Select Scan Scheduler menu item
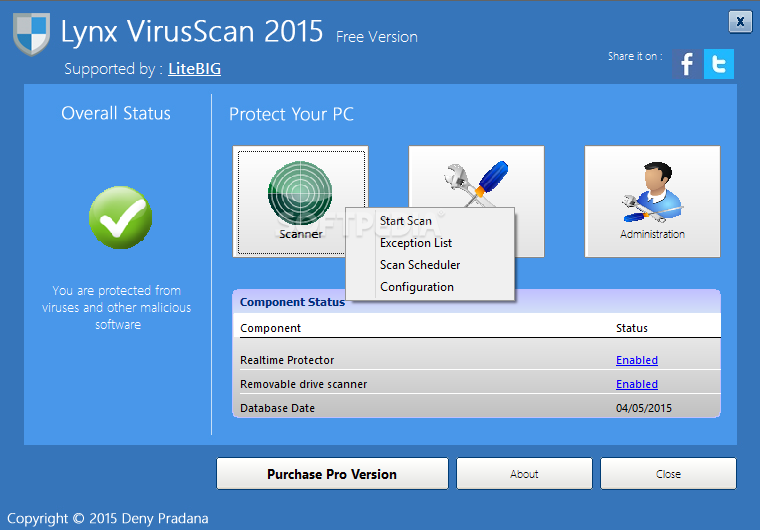 430,265
